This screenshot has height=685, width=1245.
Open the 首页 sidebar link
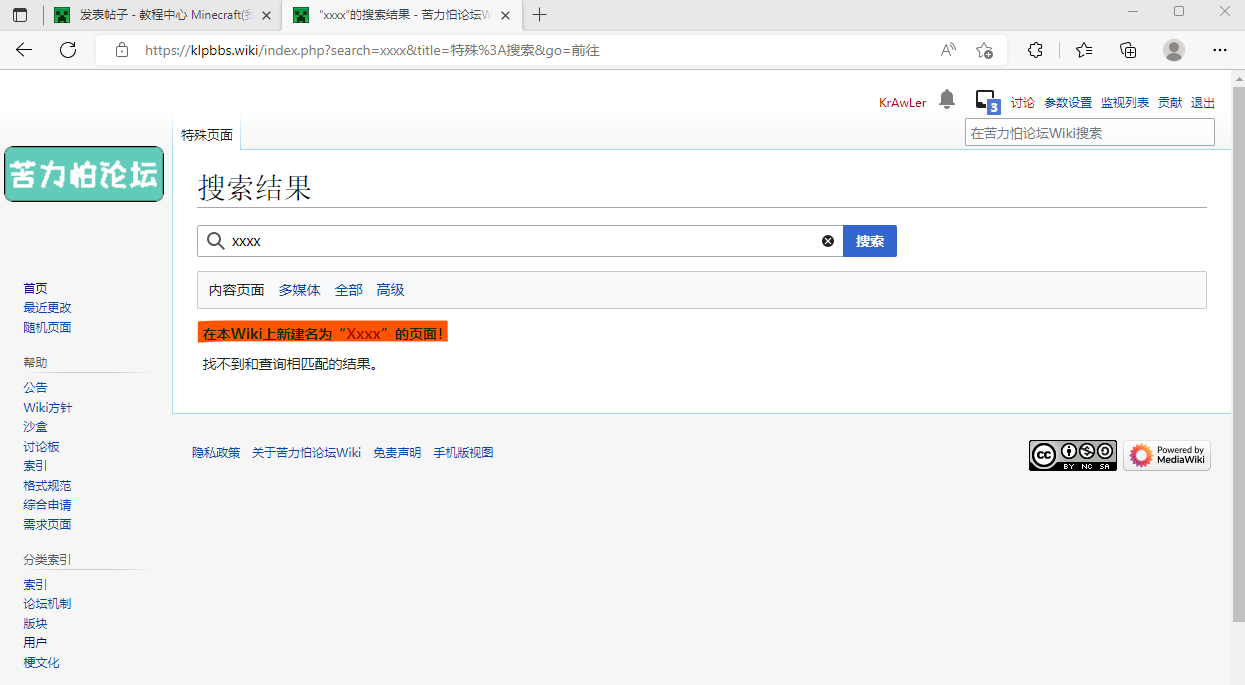click(36, 288)
